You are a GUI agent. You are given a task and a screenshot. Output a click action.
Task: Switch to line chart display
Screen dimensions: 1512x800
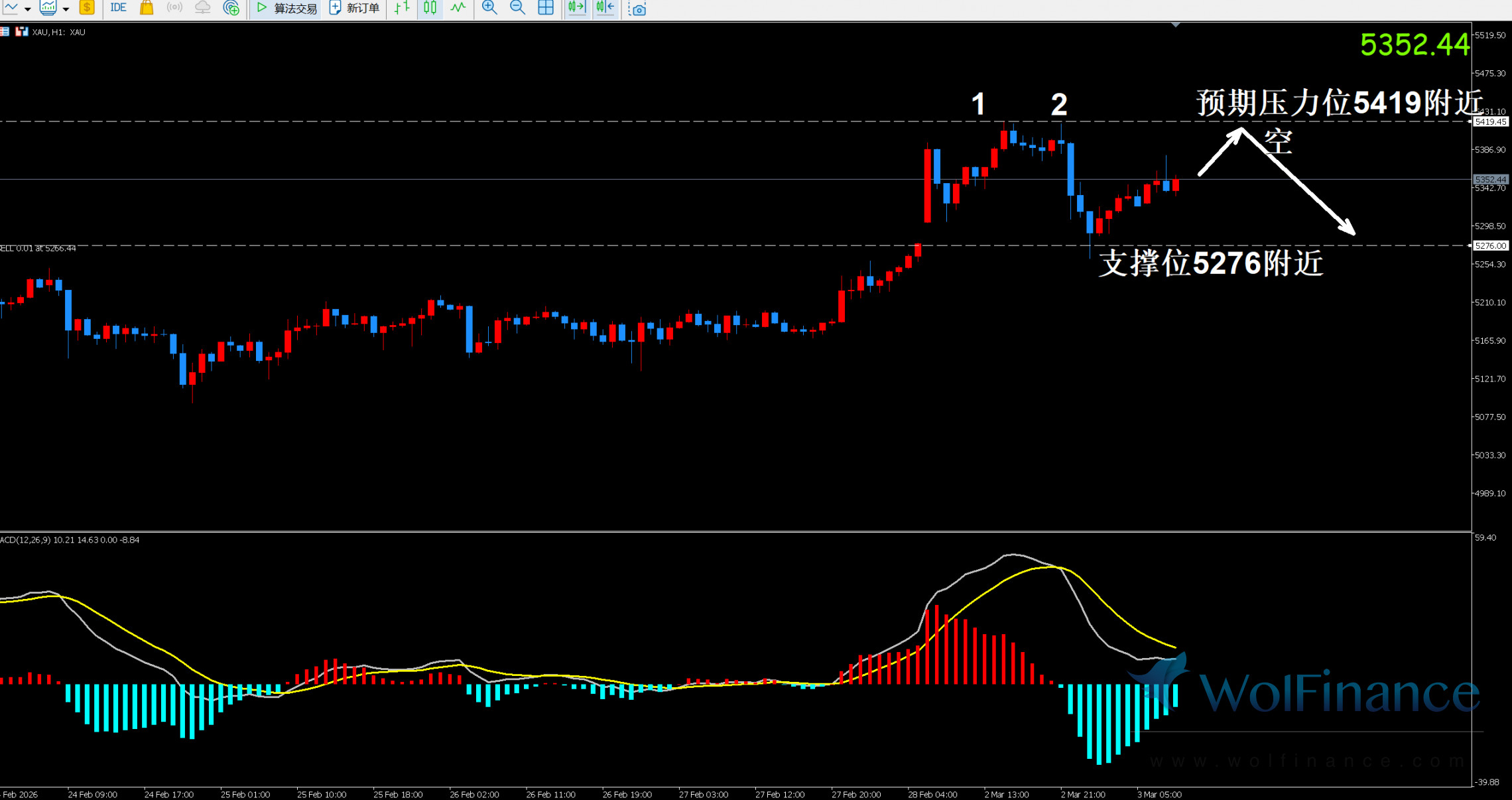458,8
